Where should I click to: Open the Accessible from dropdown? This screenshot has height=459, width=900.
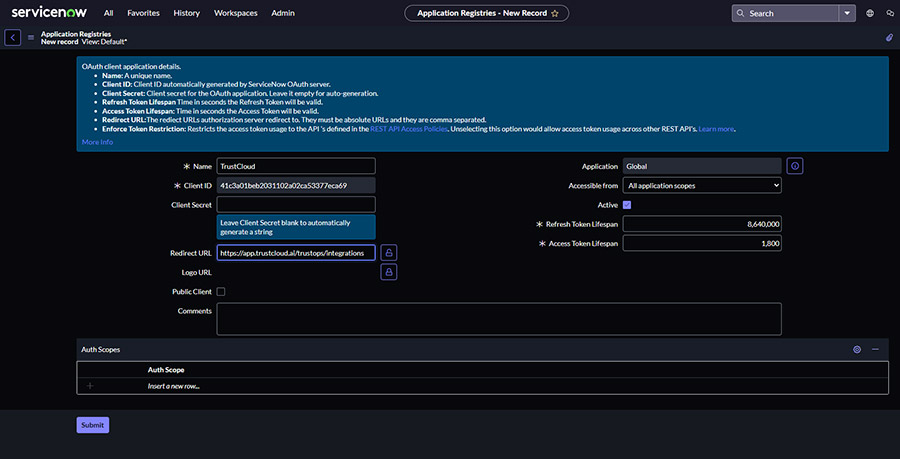(x=702, y=185)
